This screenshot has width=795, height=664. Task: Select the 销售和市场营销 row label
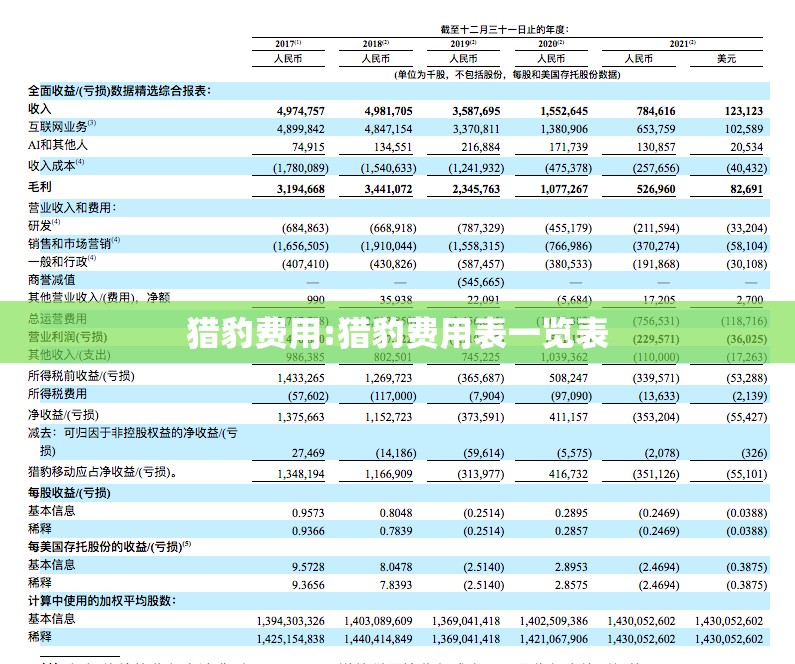click(74, 243)
